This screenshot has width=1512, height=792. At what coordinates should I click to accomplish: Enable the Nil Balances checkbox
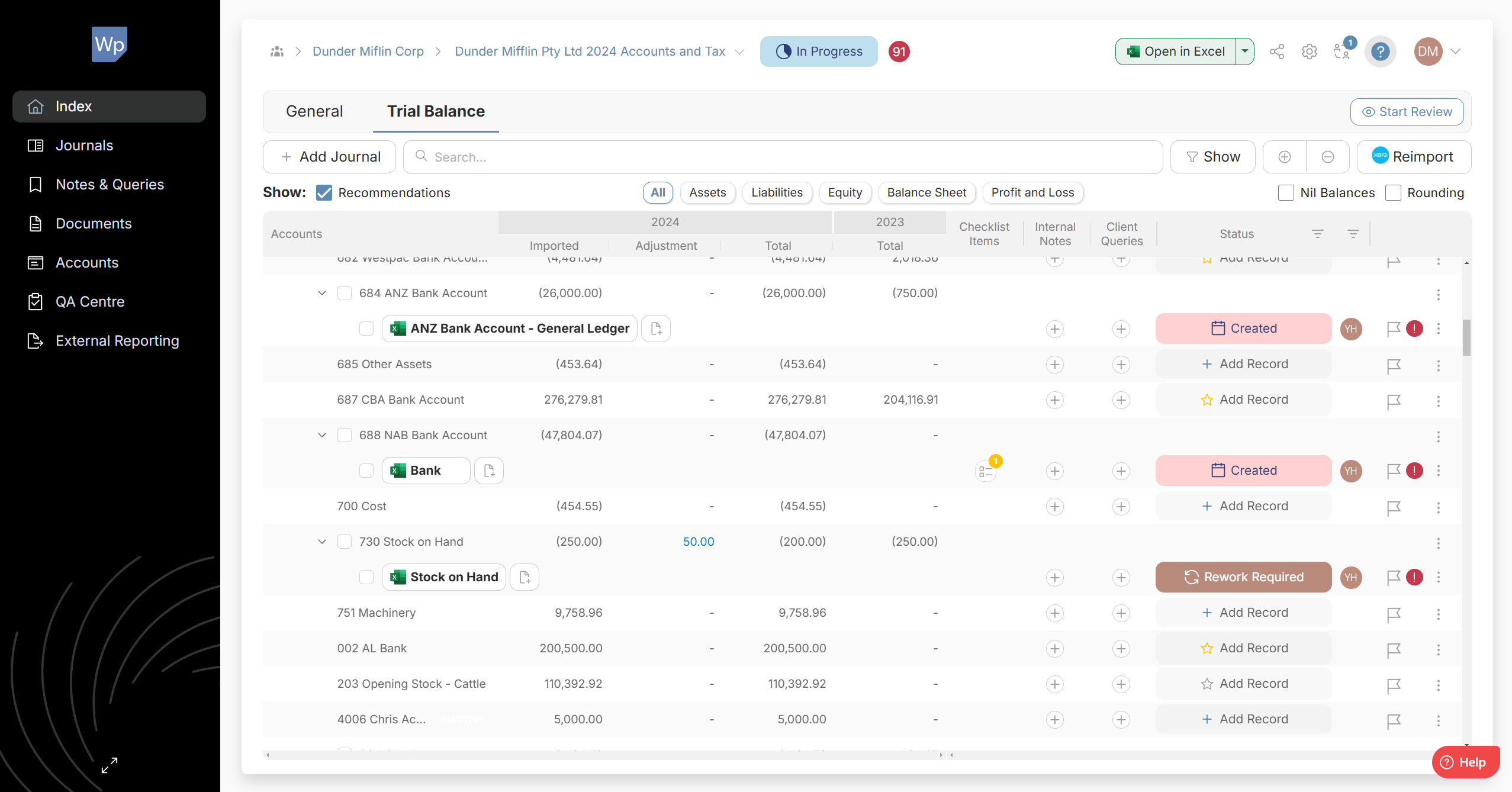coord(1286,192)
